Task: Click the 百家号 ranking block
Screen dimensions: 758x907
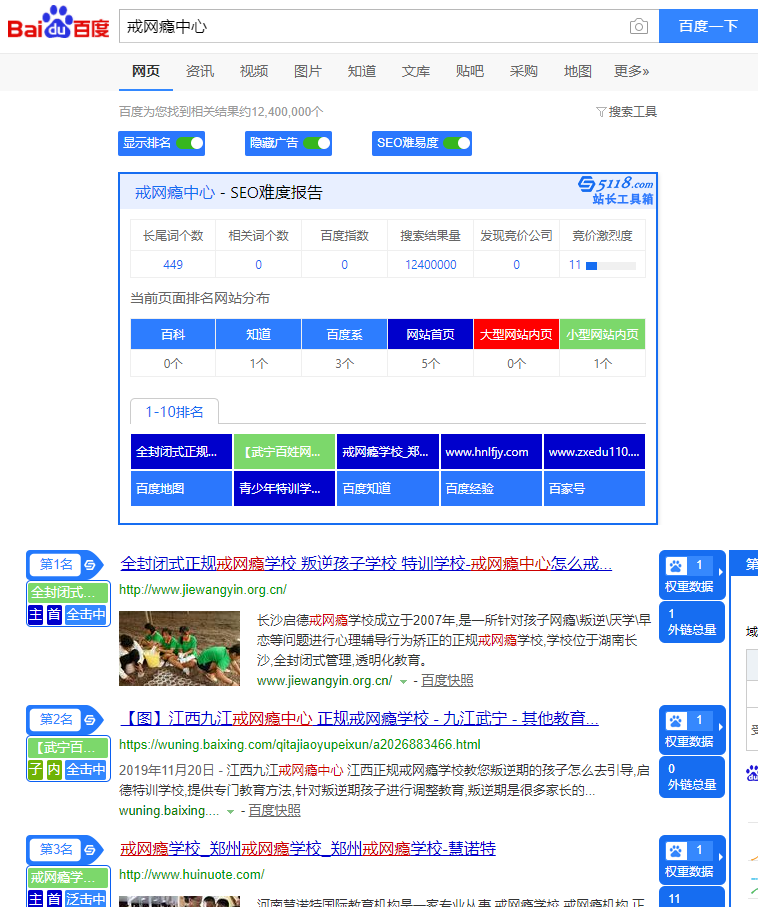Action: tap(594, 489)
